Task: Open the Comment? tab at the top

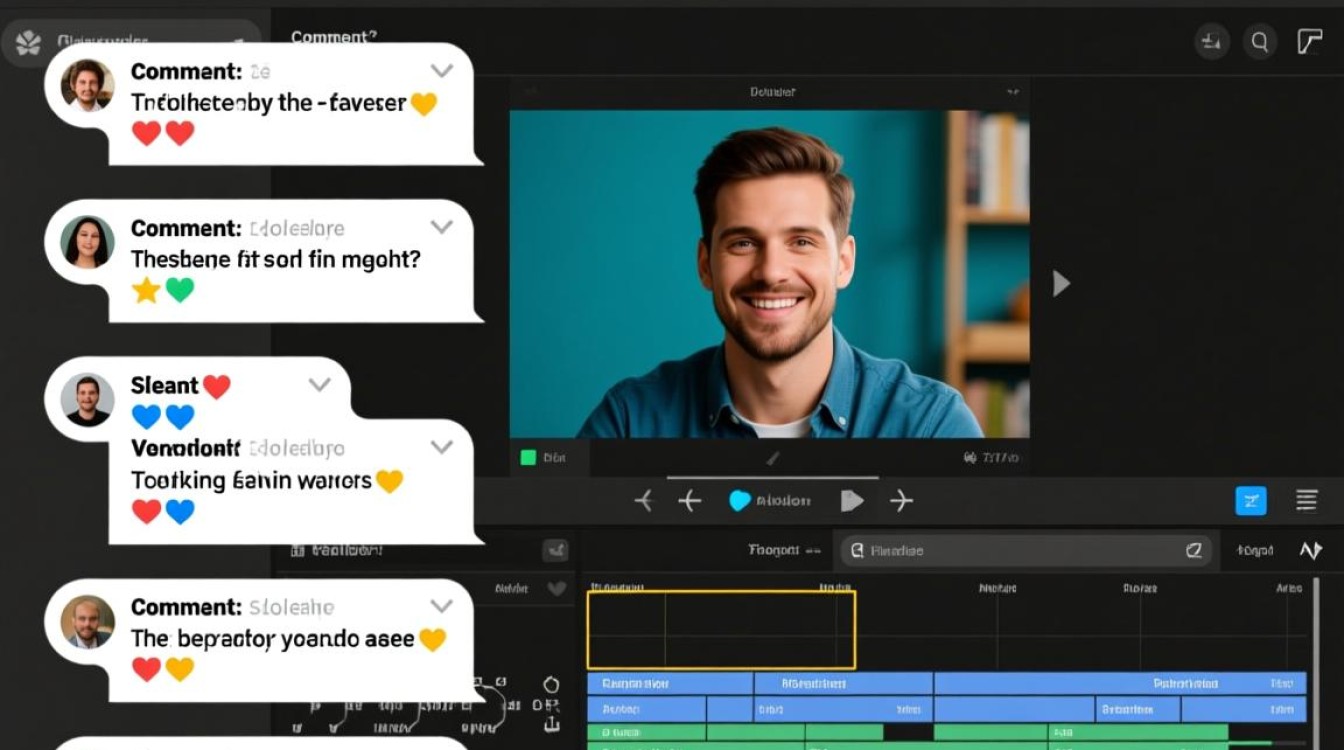Action: 334,37
